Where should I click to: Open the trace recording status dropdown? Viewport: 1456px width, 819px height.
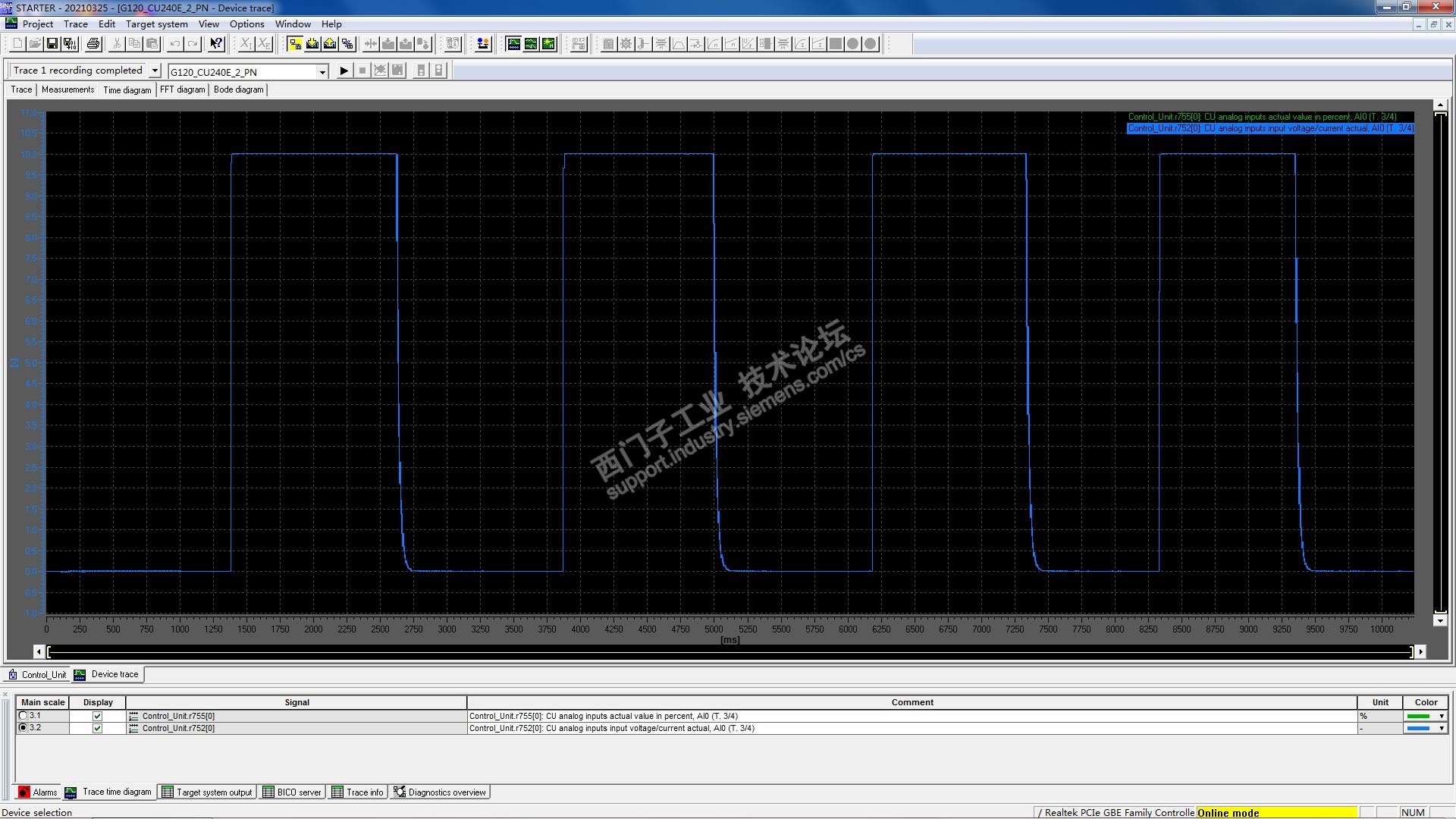point(155,71)
